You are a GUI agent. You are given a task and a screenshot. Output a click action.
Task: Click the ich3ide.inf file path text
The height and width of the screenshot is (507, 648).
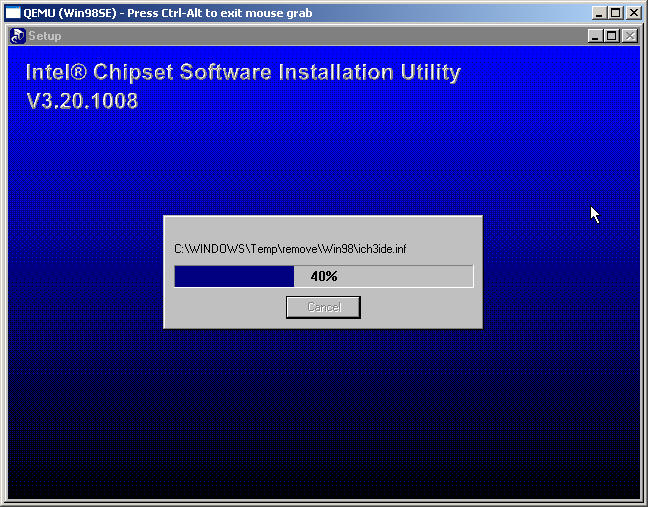(x=289, y=248)
